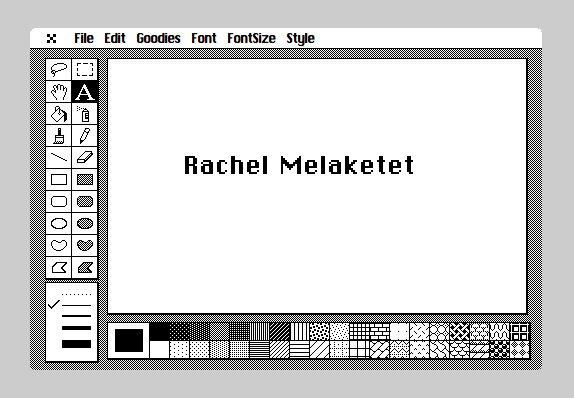Viewport: 574px width, 398px height.
Task: Choose the filled Rectangle tool
Action: pos(85,179)
